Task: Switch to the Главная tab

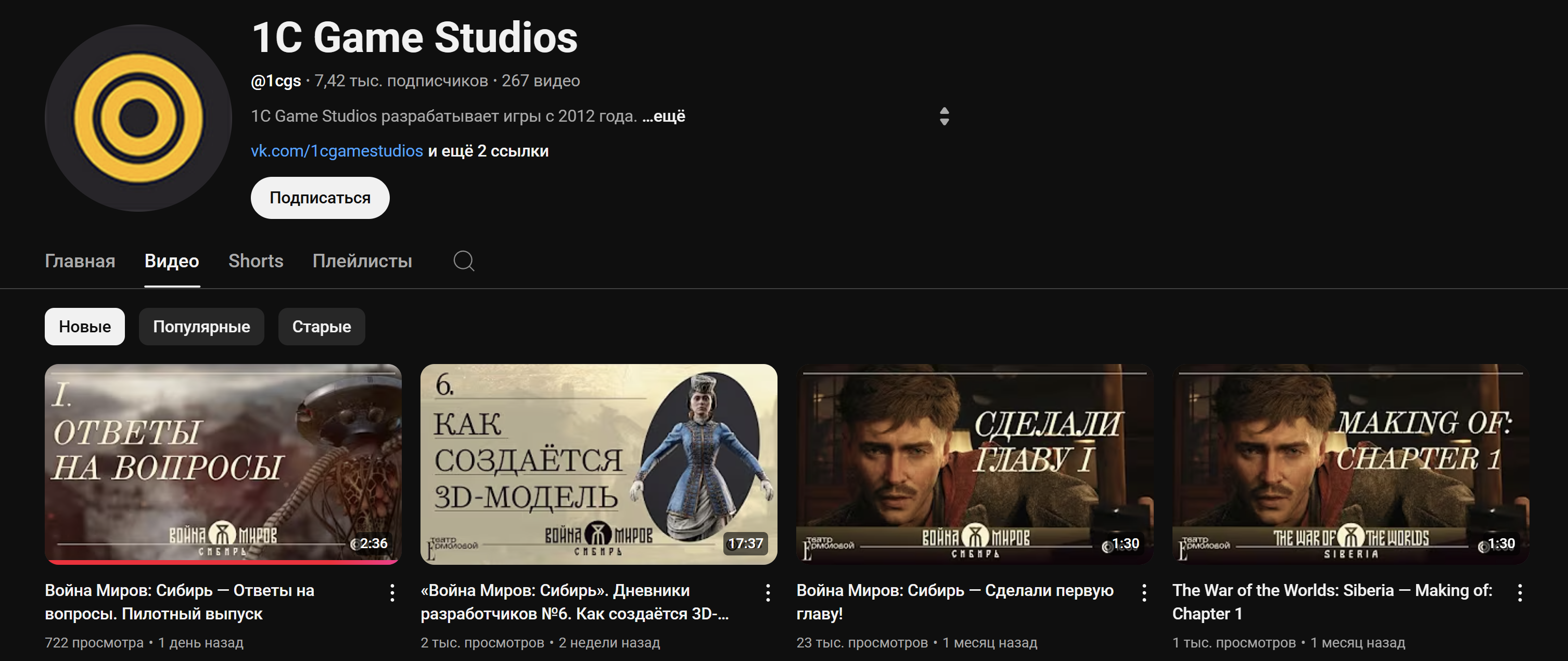Action: [80, 261]
